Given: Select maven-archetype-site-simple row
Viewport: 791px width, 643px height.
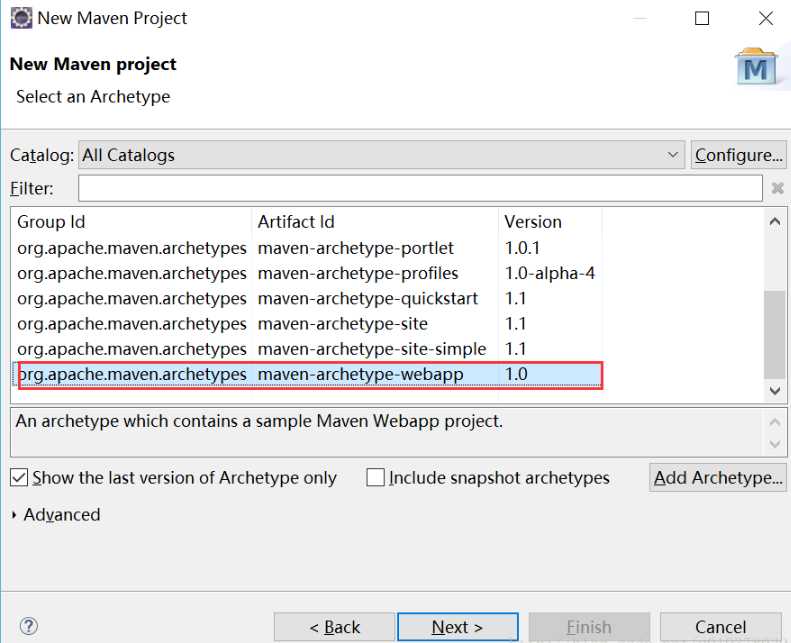Looking at the screenshot, I should [x=307, y=348].
